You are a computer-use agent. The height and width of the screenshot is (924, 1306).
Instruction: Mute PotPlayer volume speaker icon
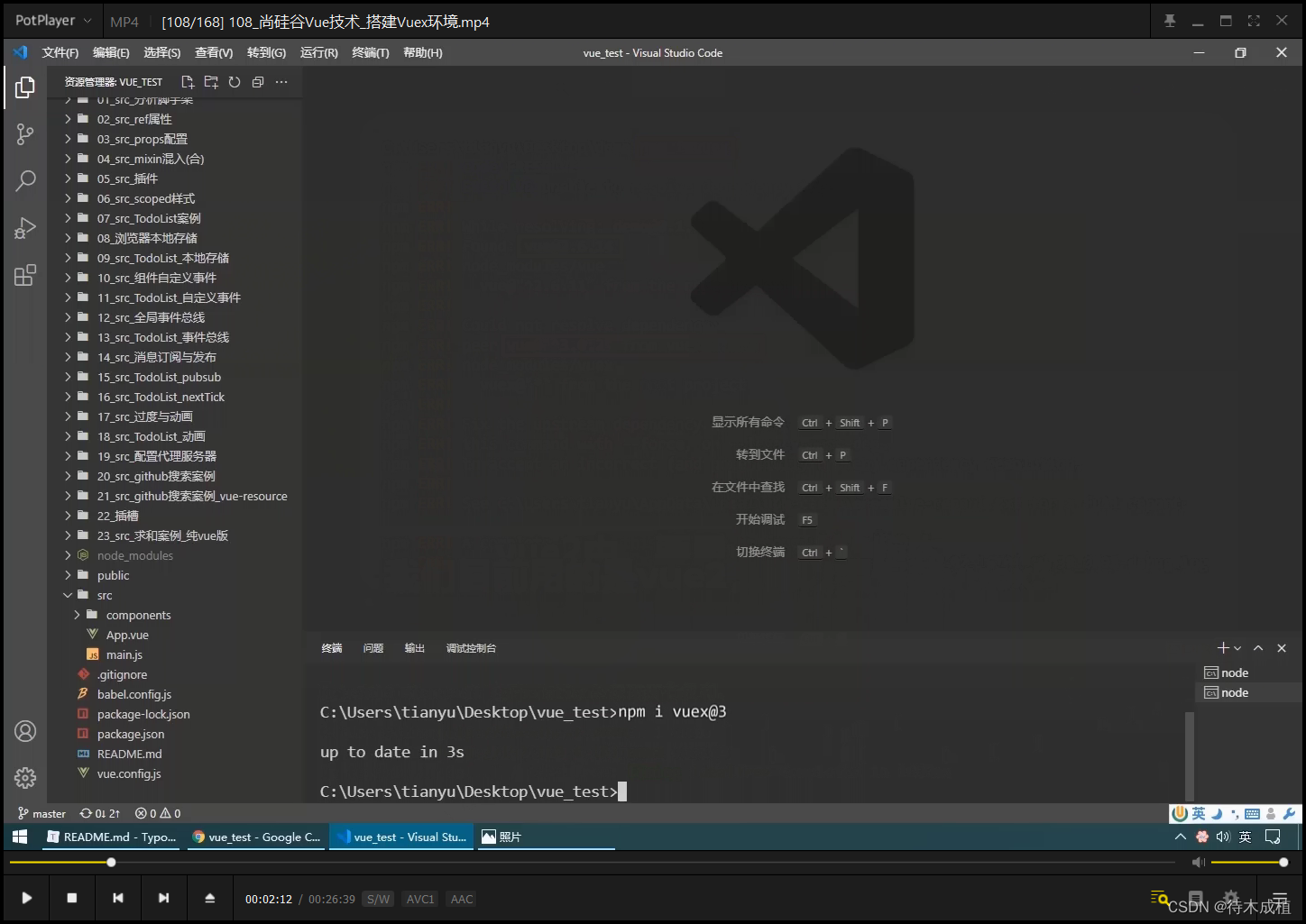[x=1198, y=863]
